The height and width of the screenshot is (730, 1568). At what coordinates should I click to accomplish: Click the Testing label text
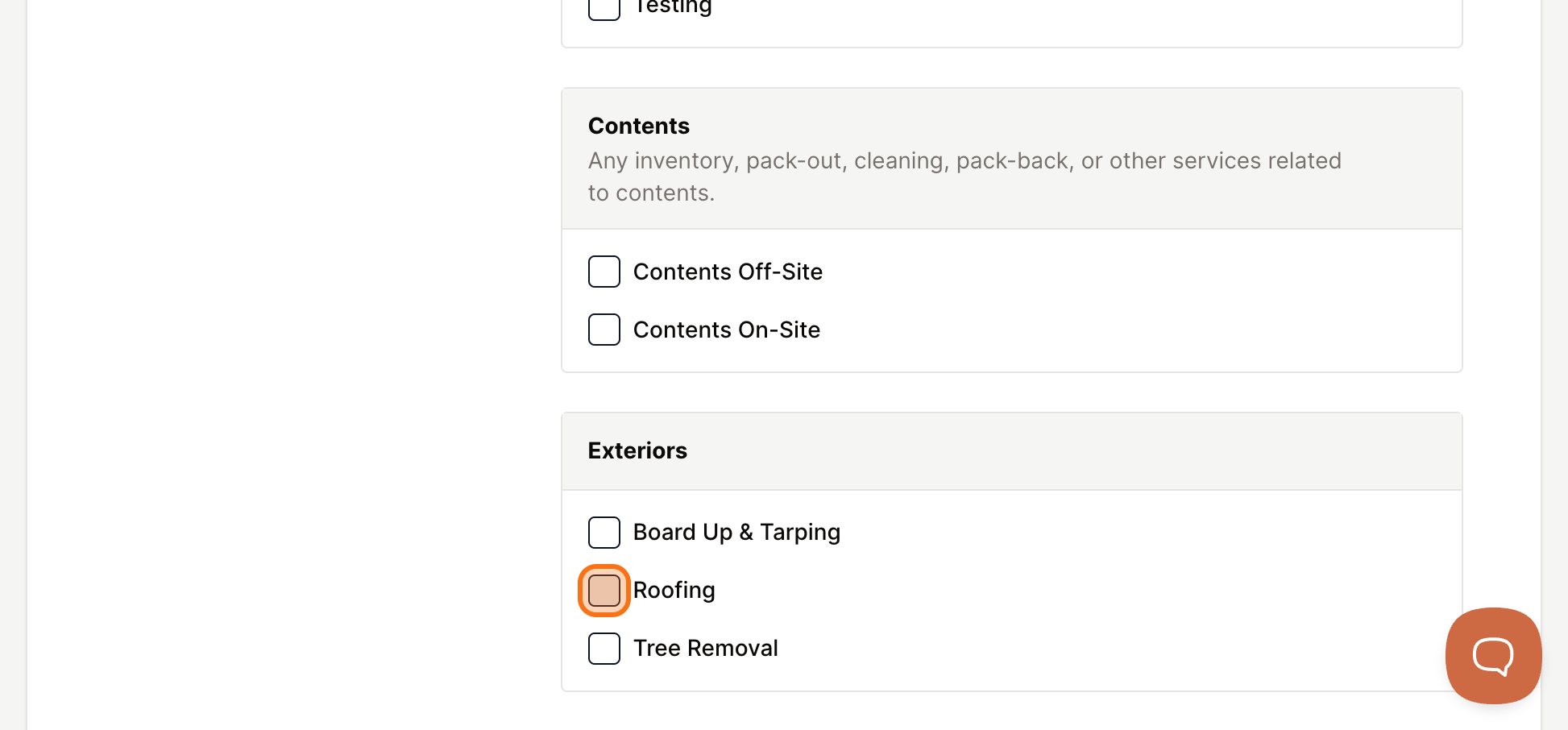click(x=673, y=7)
